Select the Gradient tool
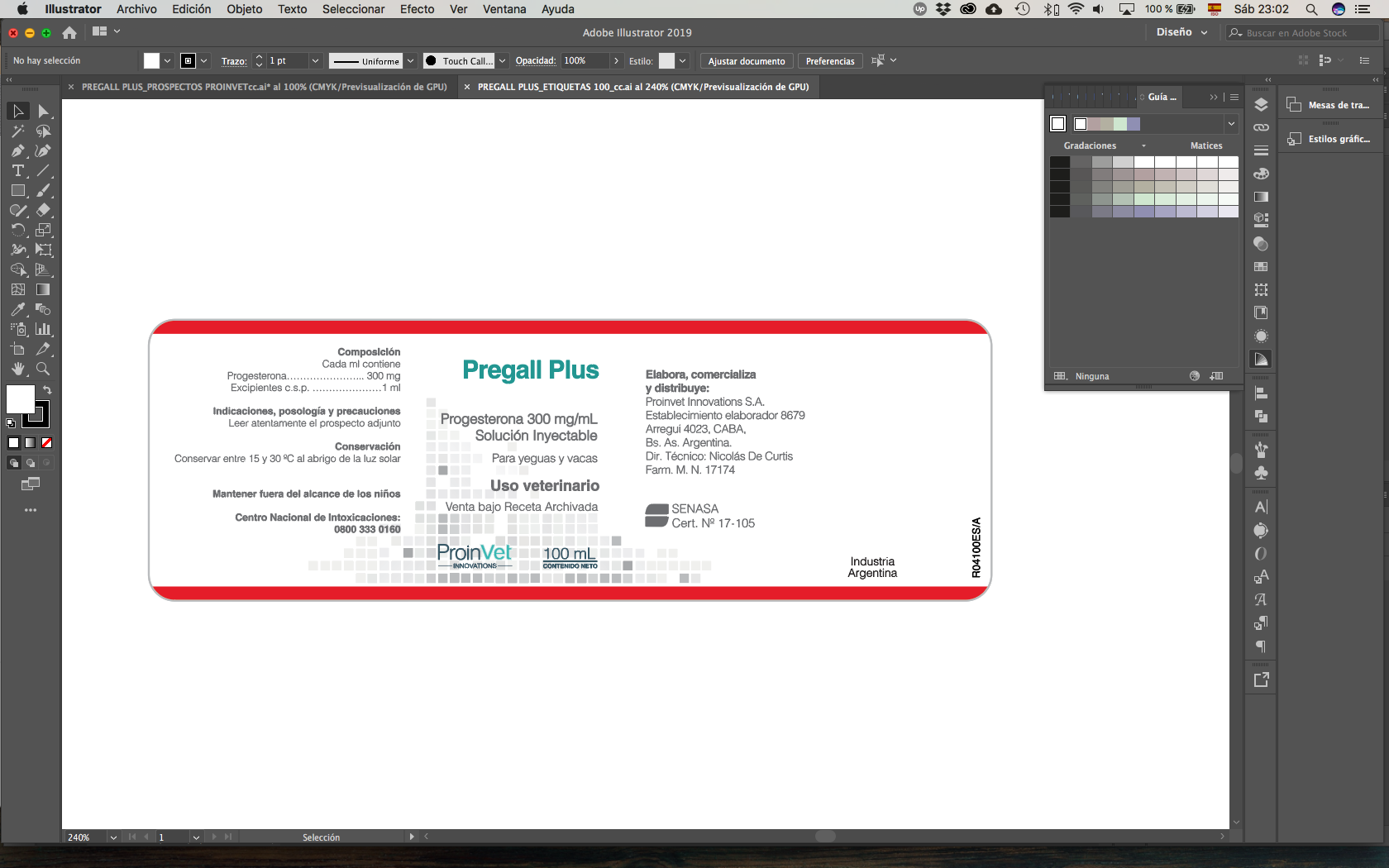 [x=43, y=289]
